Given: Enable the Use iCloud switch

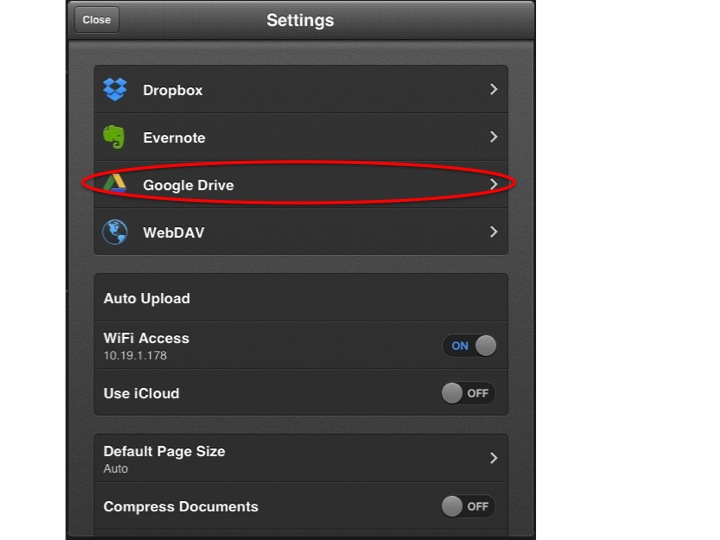Looking at the screenshot, I should (x=468, y=393).
